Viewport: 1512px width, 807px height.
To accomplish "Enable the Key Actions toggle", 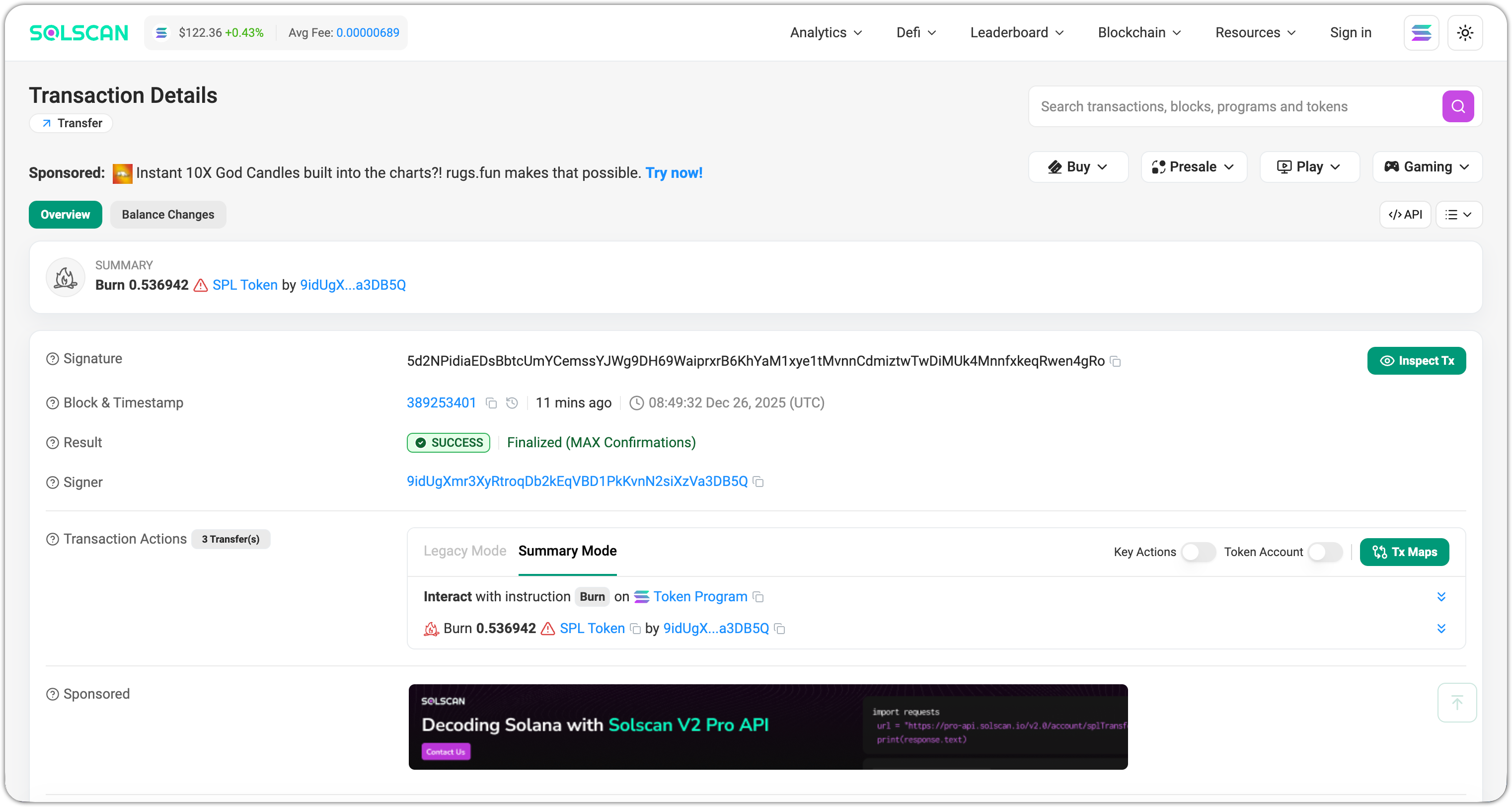I will coord(1198,552).
